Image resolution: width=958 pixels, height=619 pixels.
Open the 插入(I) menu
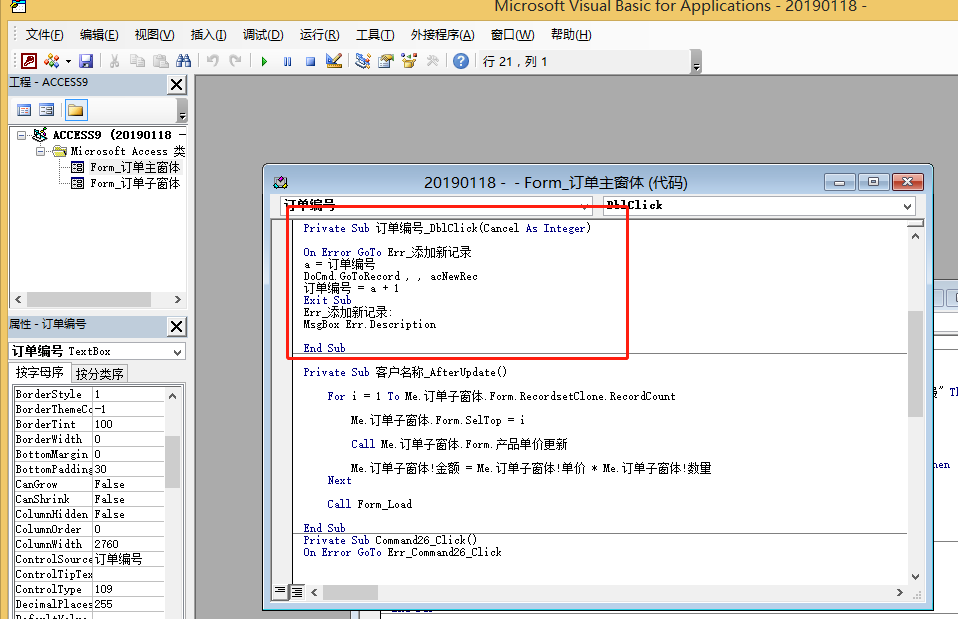tap(208, 35)
